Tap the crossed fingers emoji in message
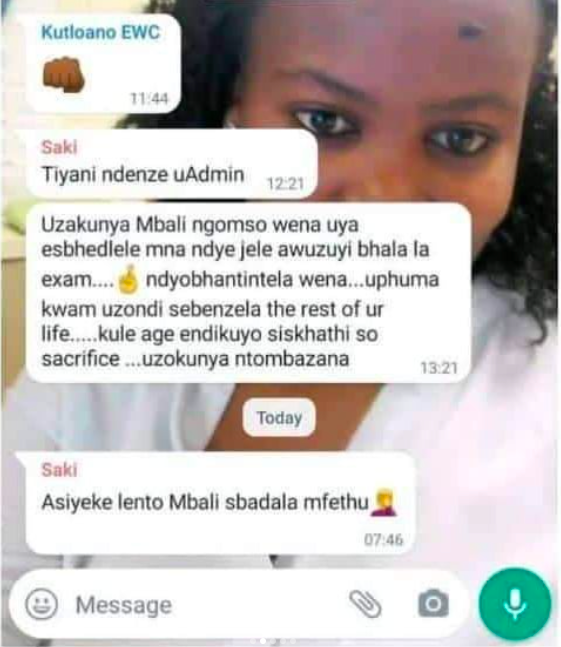561x647 pixels. 128,279
